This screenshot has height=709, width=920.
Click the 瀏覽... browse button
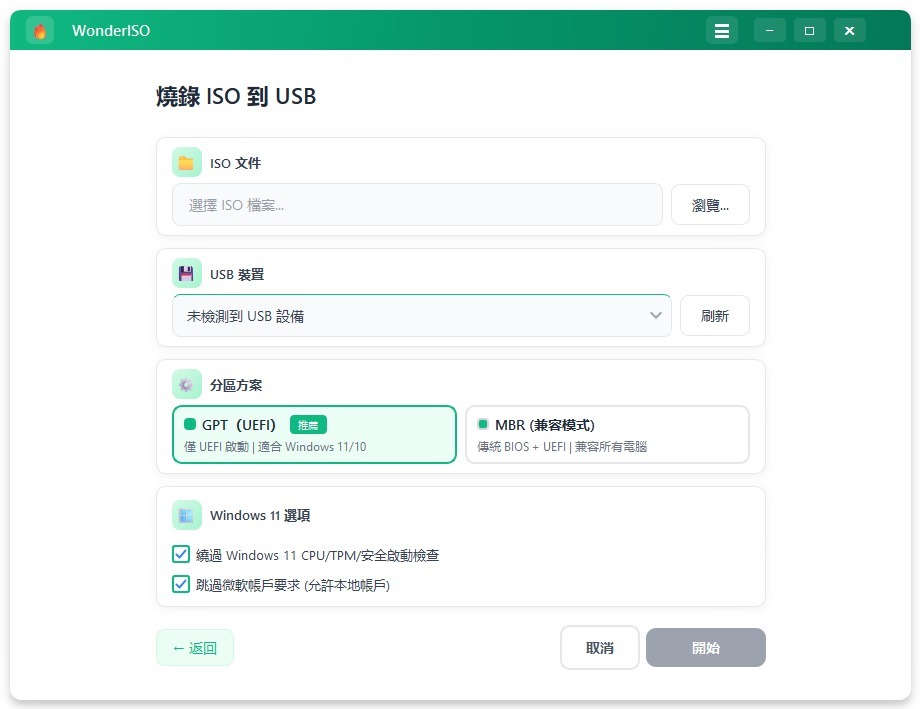pos(710,205)
